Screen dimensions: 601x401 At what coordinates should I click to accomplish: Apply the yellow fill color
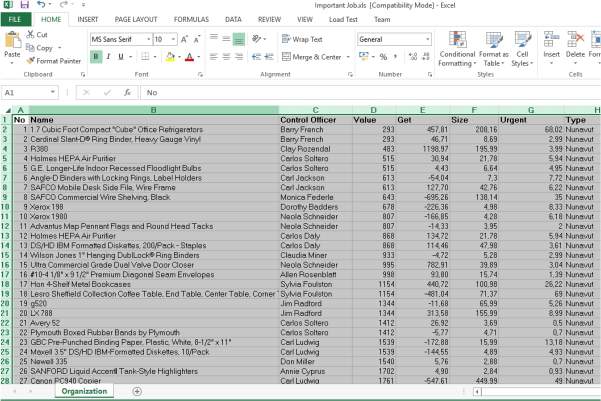coord(170,57)
